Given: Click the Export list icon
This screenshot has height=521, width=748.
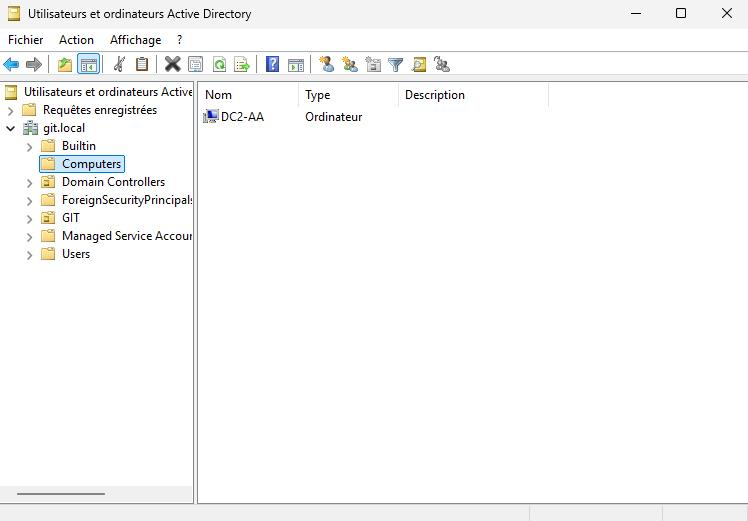Looking at the screenshot, I should [x=242, y=64].
